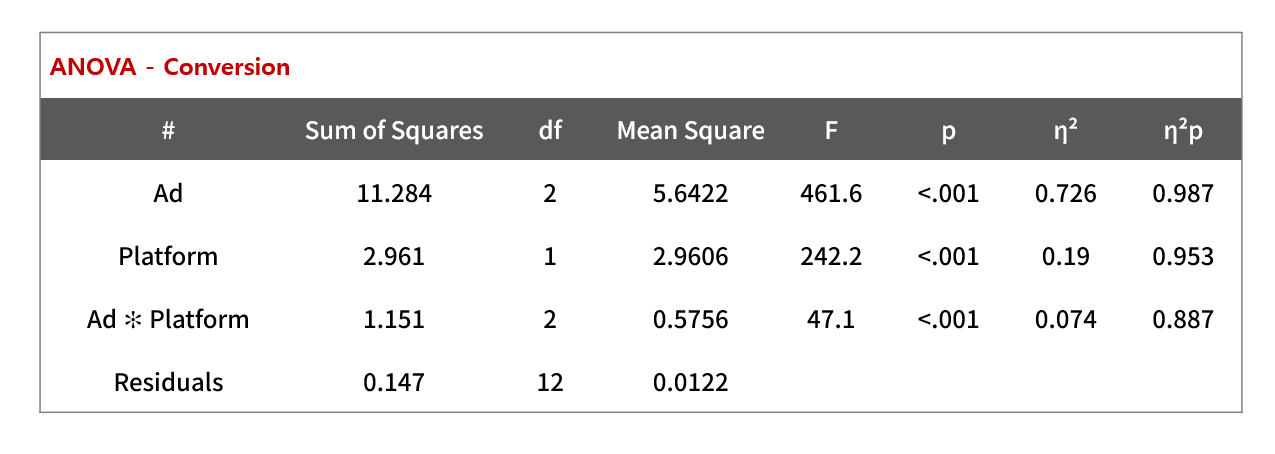The image size is (1275, 454).
Task: Click the 0.953 partial eta squared cell
Action: (x=1183, y=256)
